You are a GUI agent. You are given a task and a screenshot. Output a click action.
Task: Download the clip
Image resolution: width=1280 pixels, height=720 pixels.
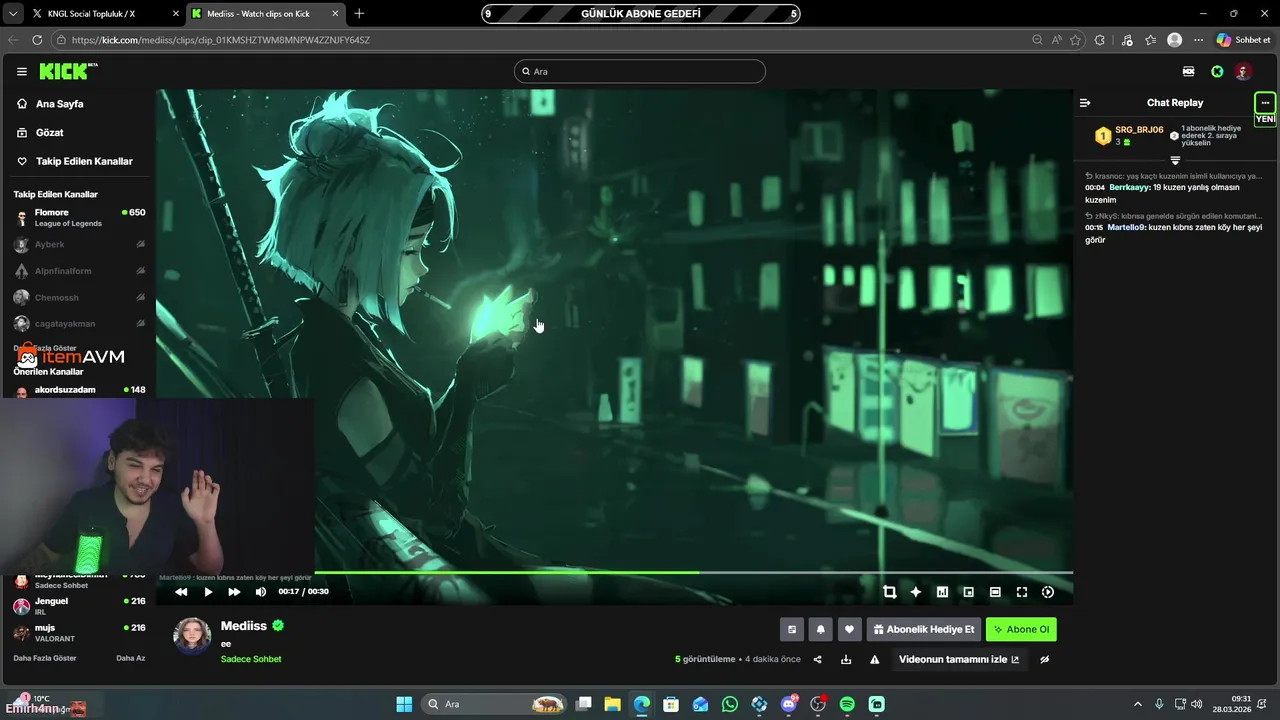pyautogui.click(x=846, y=660)
